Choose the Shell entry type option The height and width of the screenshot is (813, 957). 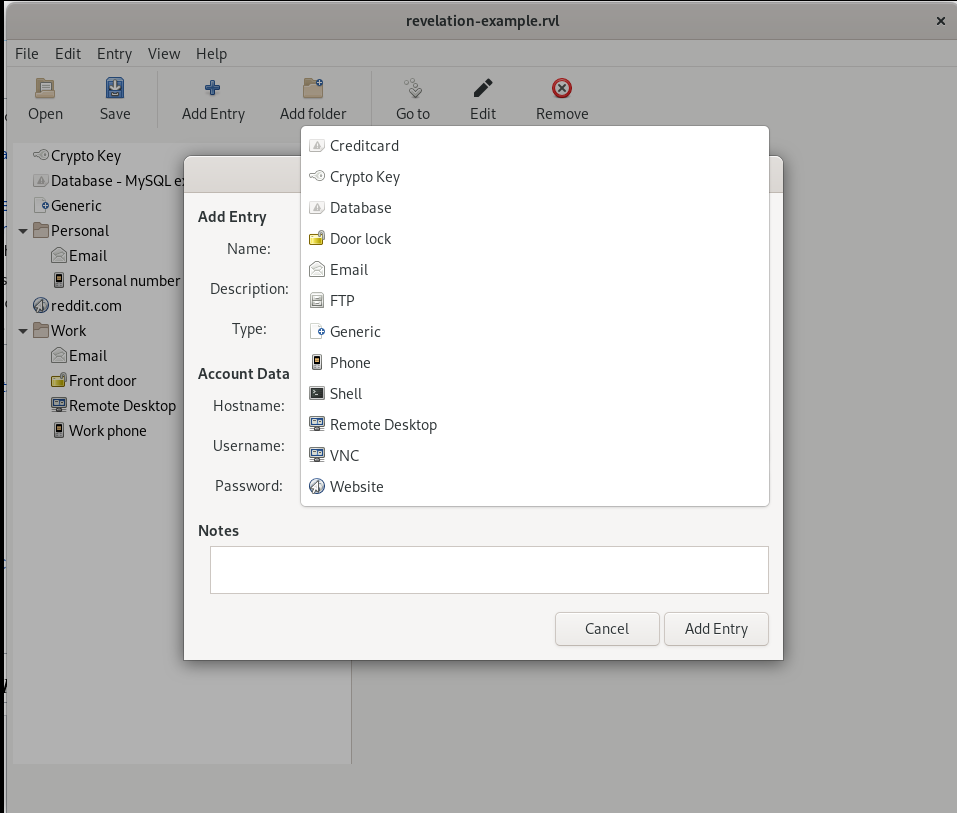345,394
